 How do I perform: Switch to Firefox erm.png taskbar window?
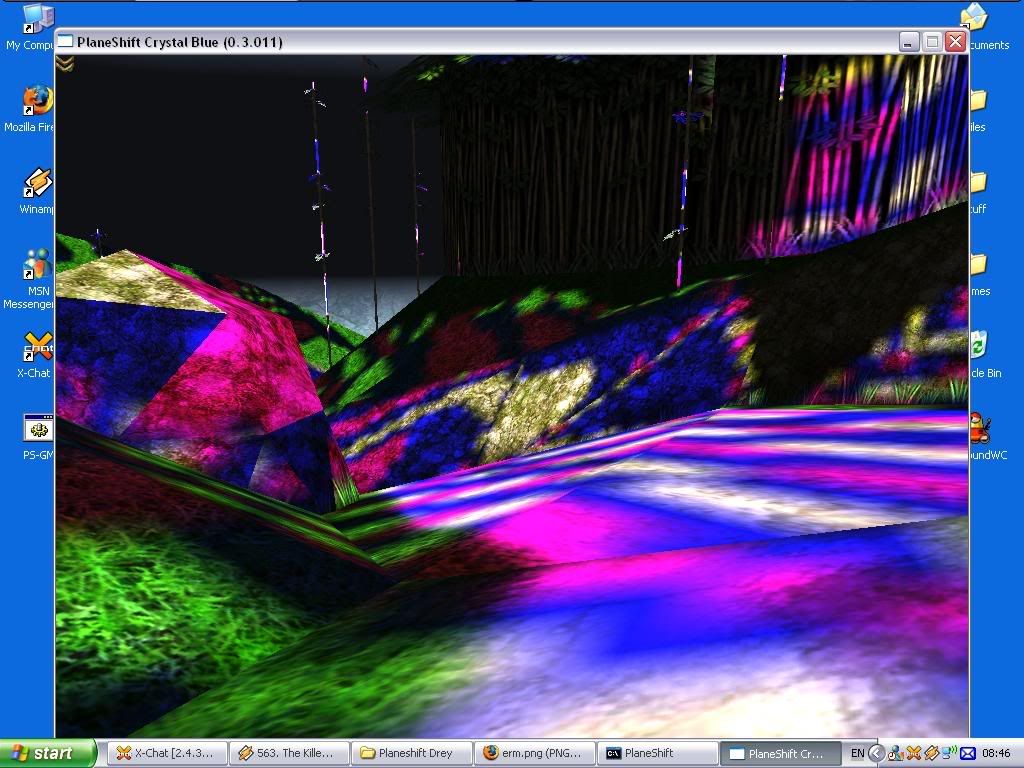(x=533, y=753)
